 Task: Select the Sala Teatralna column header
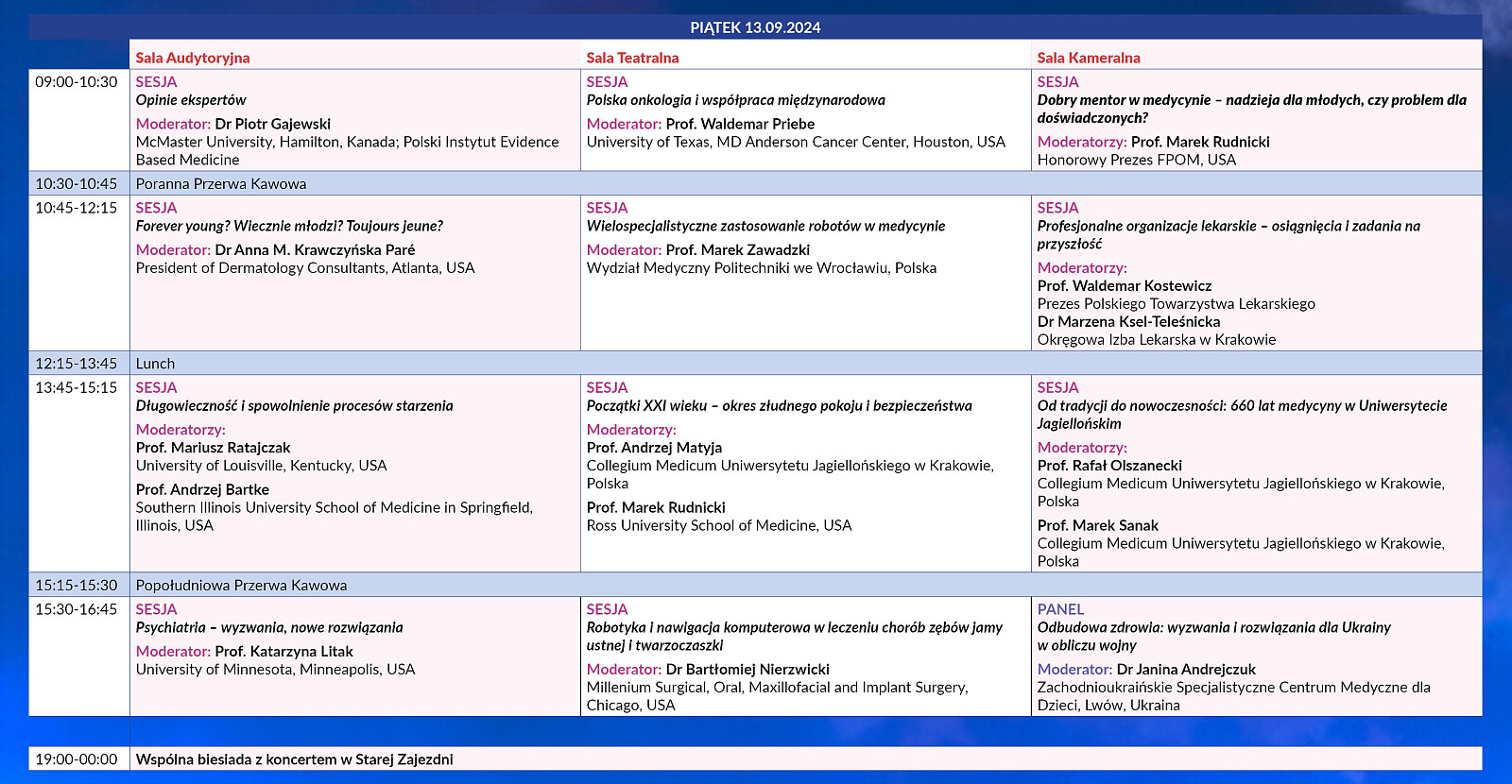pyautogui.click(x=632, y=58)
